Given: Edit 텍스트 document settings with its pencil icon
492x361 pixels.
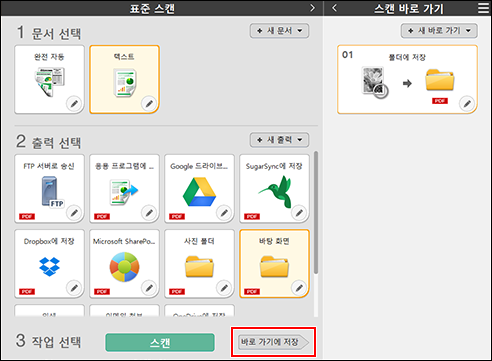Looking at the screenshot, I should point(149,104).
